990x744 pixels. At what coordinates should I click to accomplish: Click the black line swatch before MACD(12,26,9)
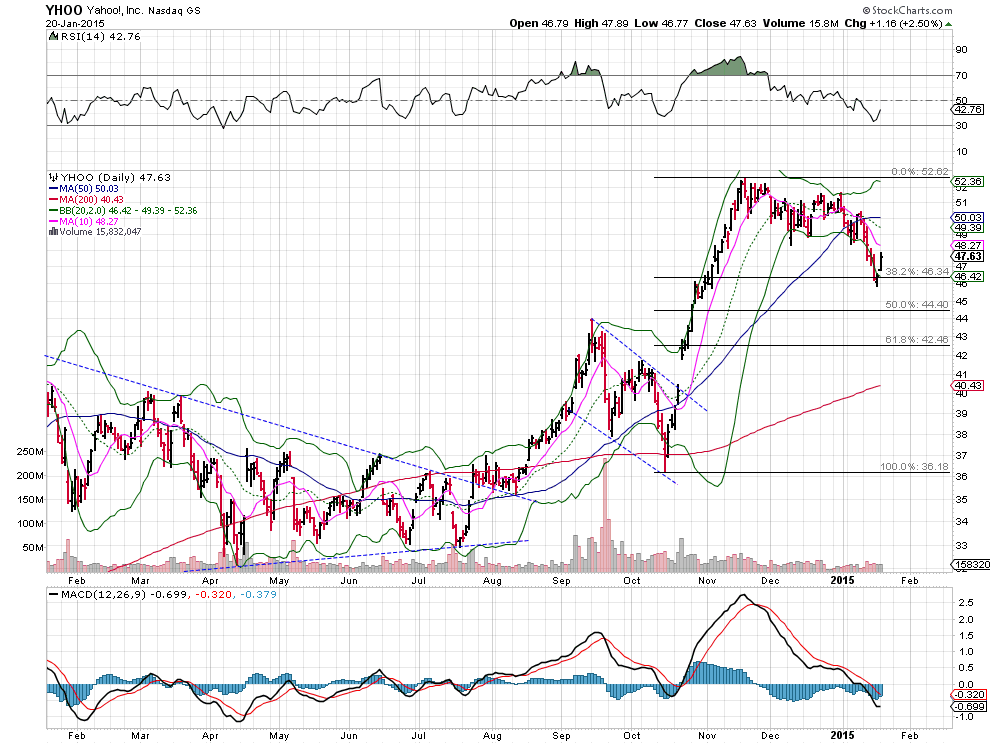pos(53,594)
